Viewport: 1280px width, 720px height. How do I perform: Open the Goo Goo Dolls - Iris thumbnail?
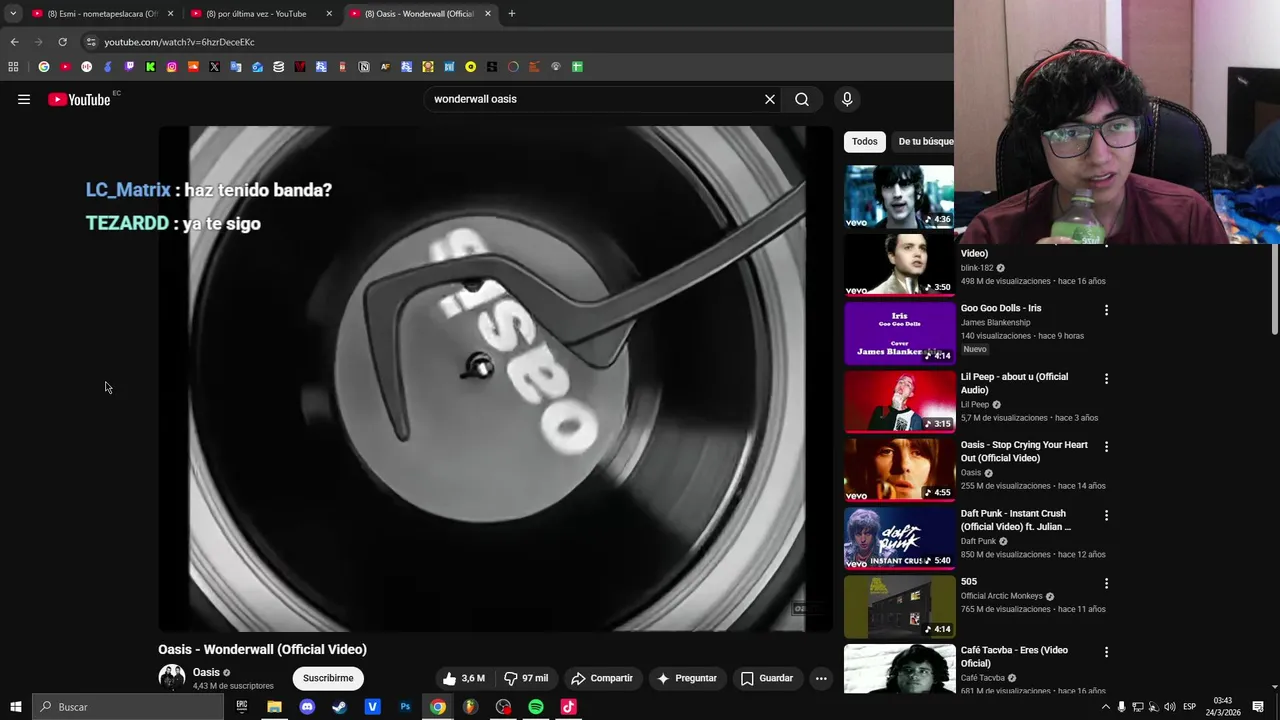tap(899, 333)
